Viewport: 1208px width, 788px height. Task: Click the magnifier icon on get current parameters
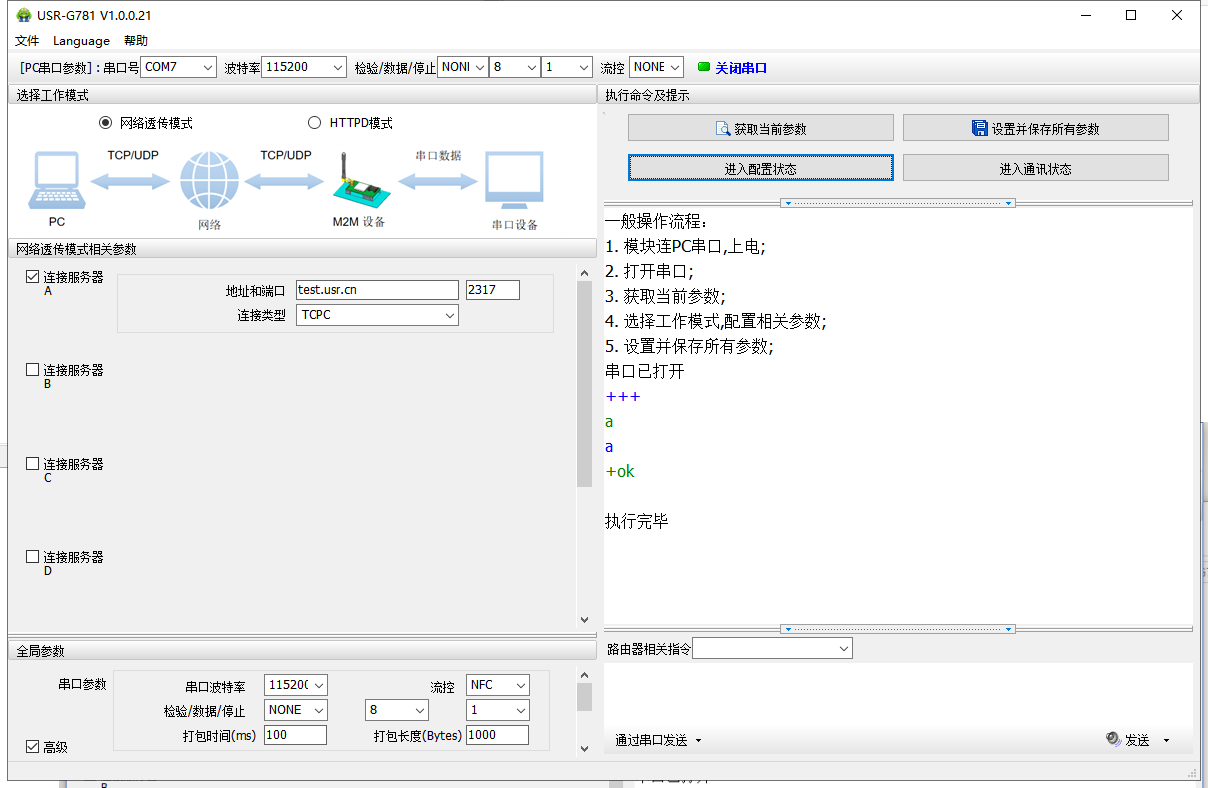pyautogui.click(x=723, y=128)
